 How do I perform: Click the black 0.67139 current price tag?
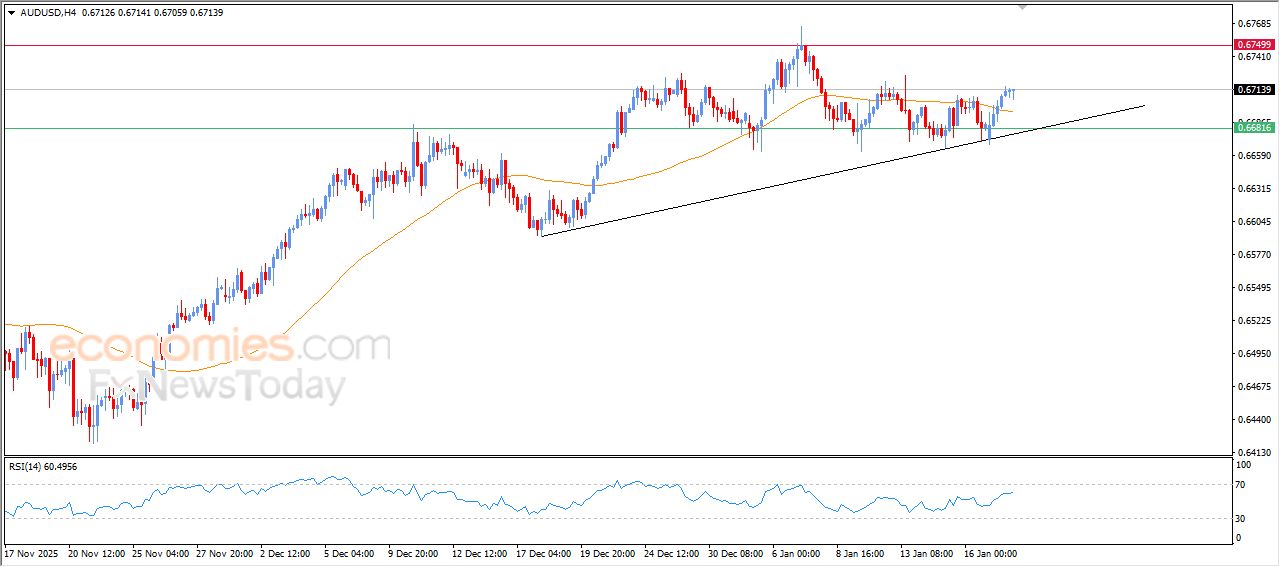1254,90
